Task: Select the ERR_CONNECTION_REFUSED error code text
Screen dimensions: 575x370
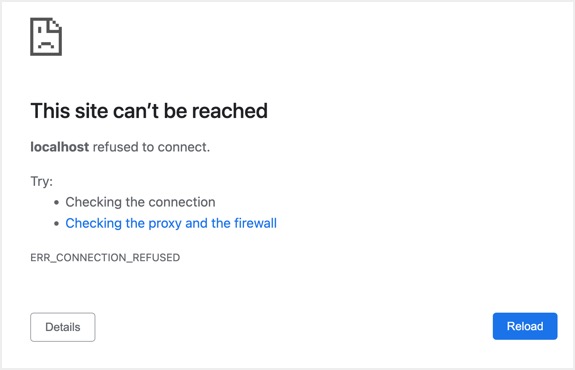Action: pyautogui.click(x=105, y=257)
